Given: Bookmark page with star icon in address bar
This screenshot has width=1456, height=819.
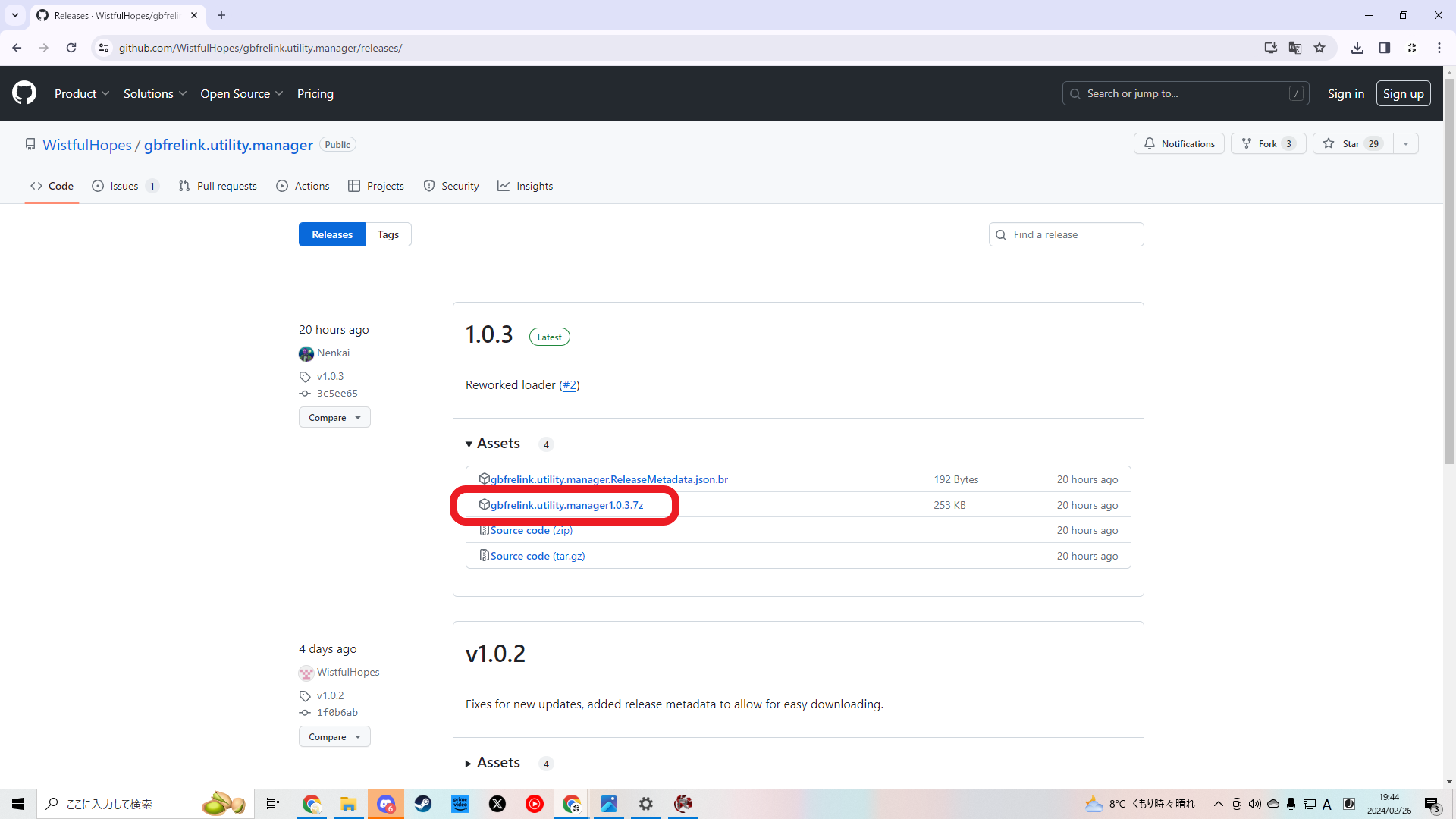Looking at the screenshot, I should coord(1319,48).
